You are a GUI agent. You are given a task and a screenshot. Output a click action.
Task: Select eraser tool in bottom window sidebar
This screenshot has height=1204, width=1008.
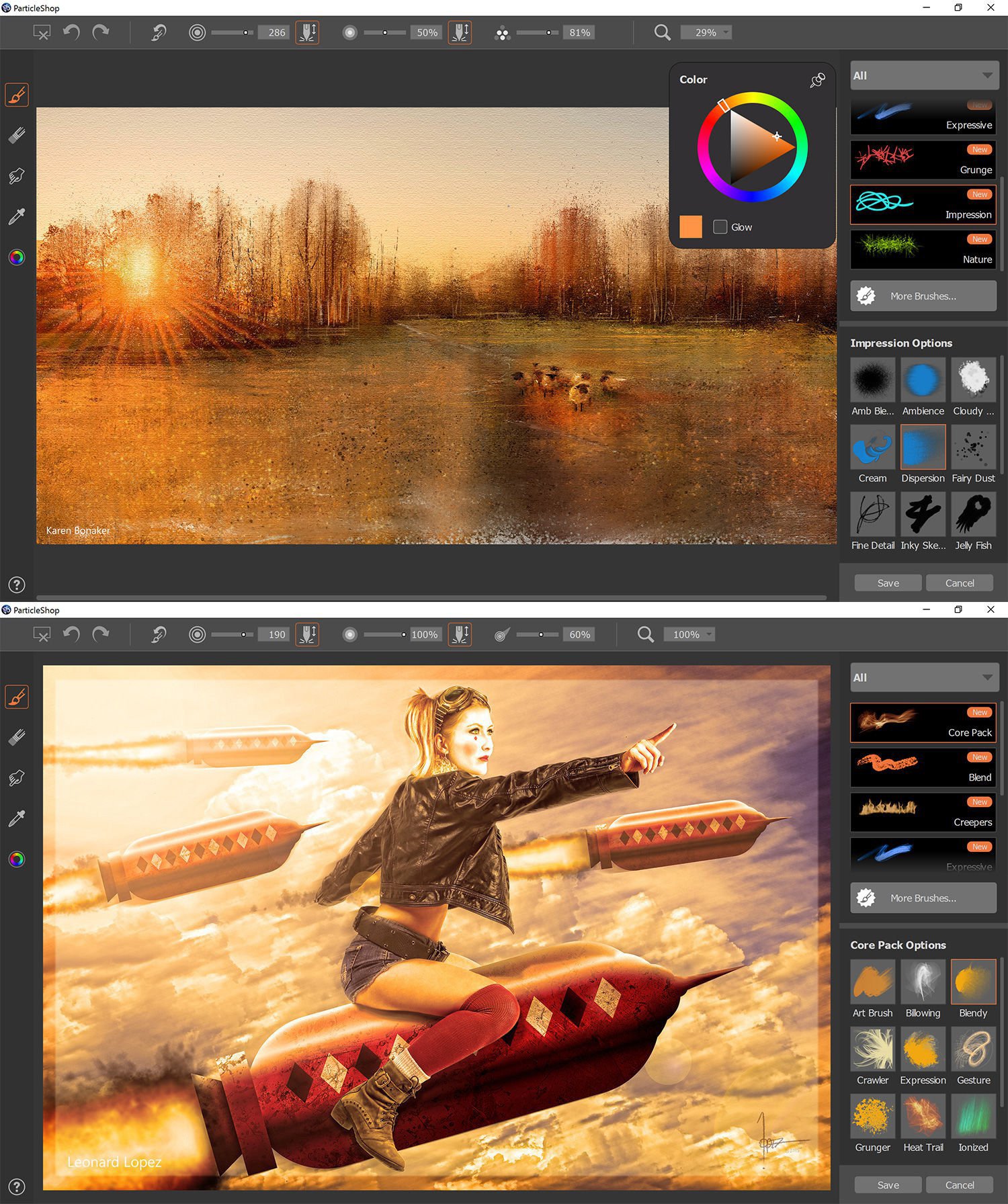pyautogui.click(x=17, y=738)
